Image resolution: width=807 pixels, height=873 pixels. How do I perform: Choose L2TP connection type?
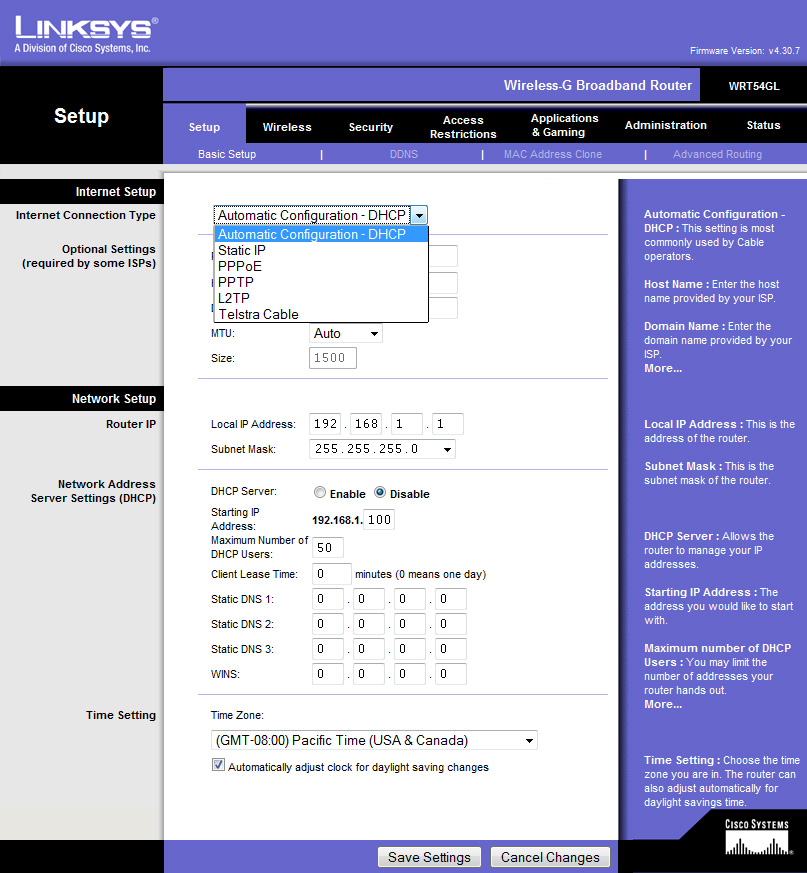point(321,298)
